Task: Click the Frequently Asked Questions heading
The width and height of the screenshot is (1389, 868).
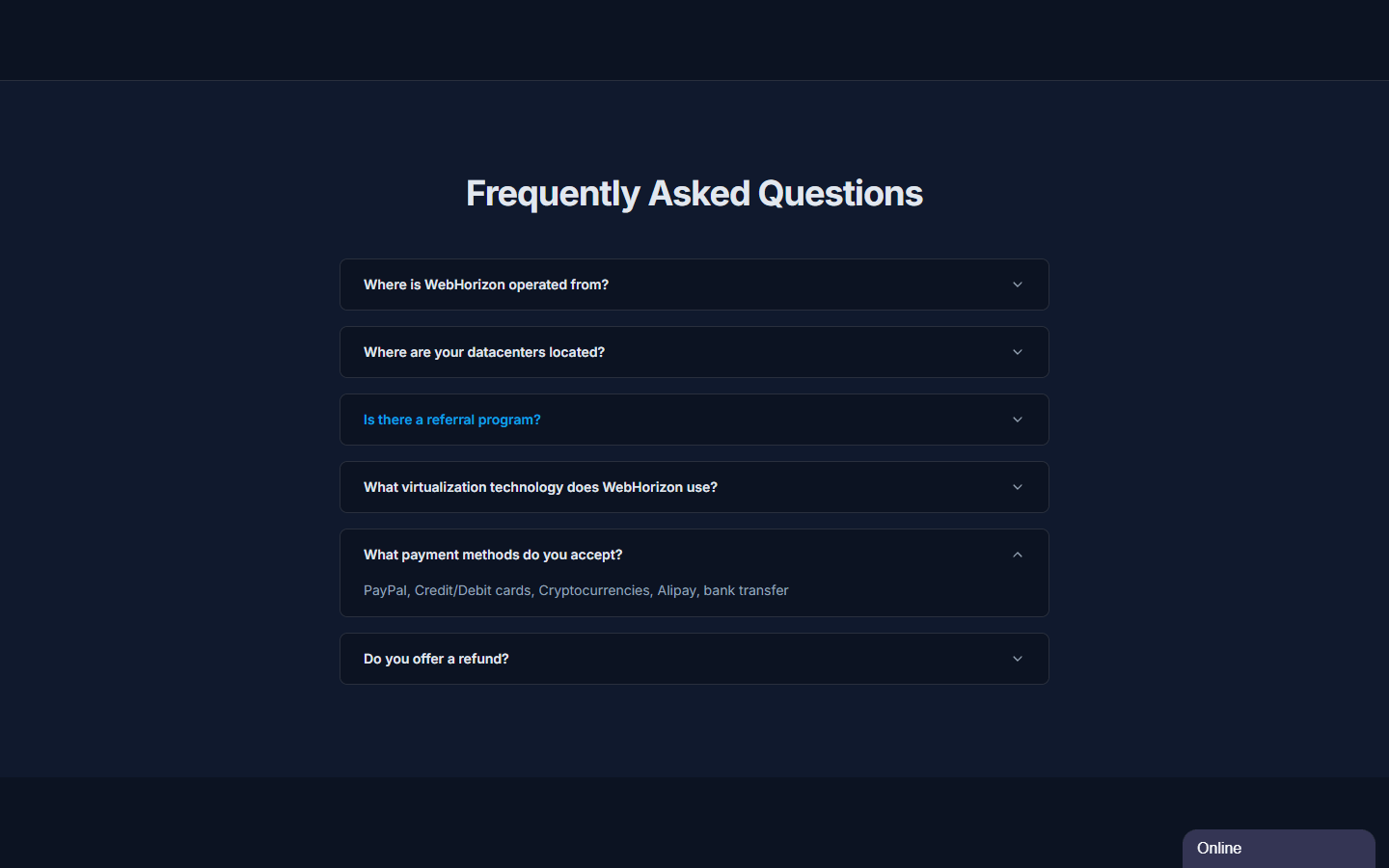Action: [x=694, y=194]
